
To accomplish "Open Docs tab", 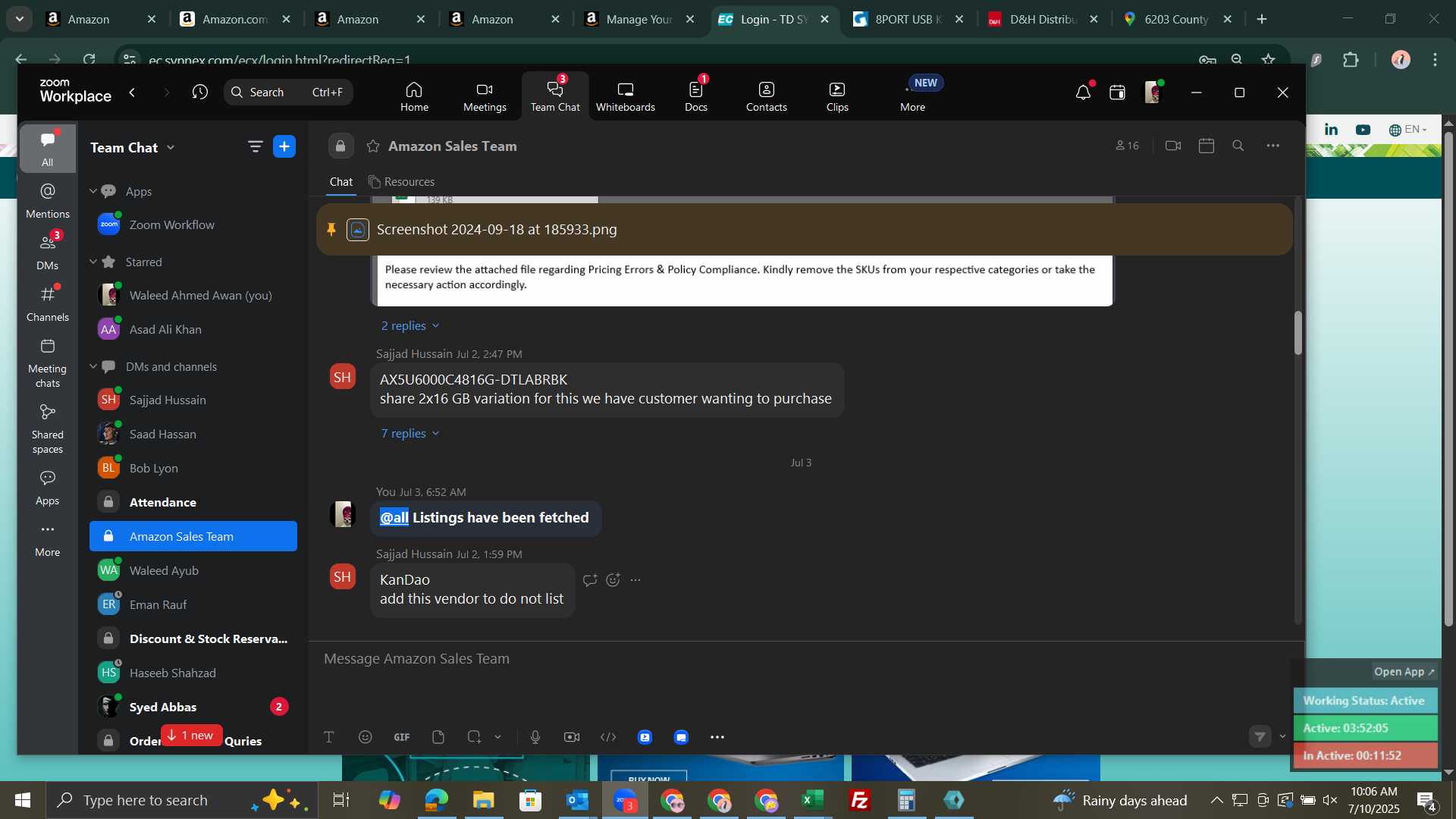I will pyautogui.click(x=695, y=96).
